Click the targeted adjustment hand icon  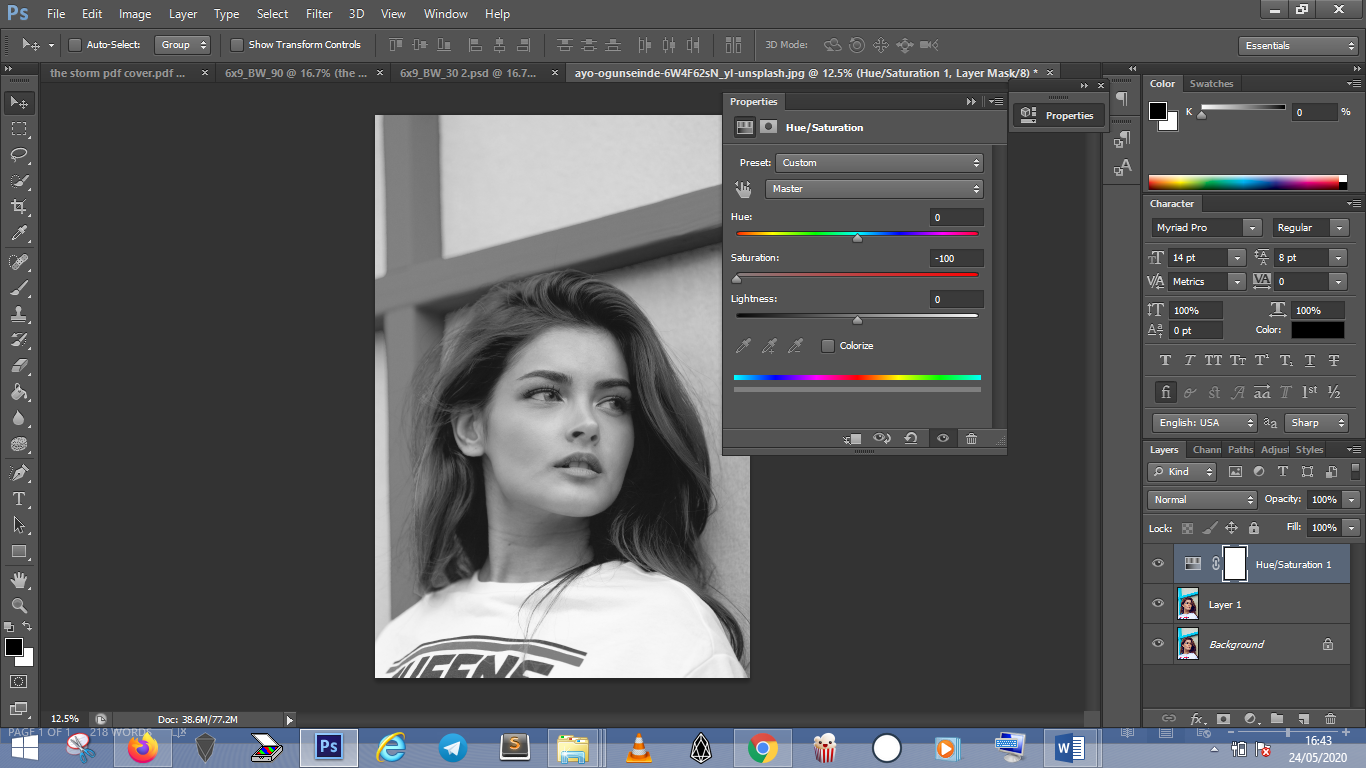click(743, 188)
